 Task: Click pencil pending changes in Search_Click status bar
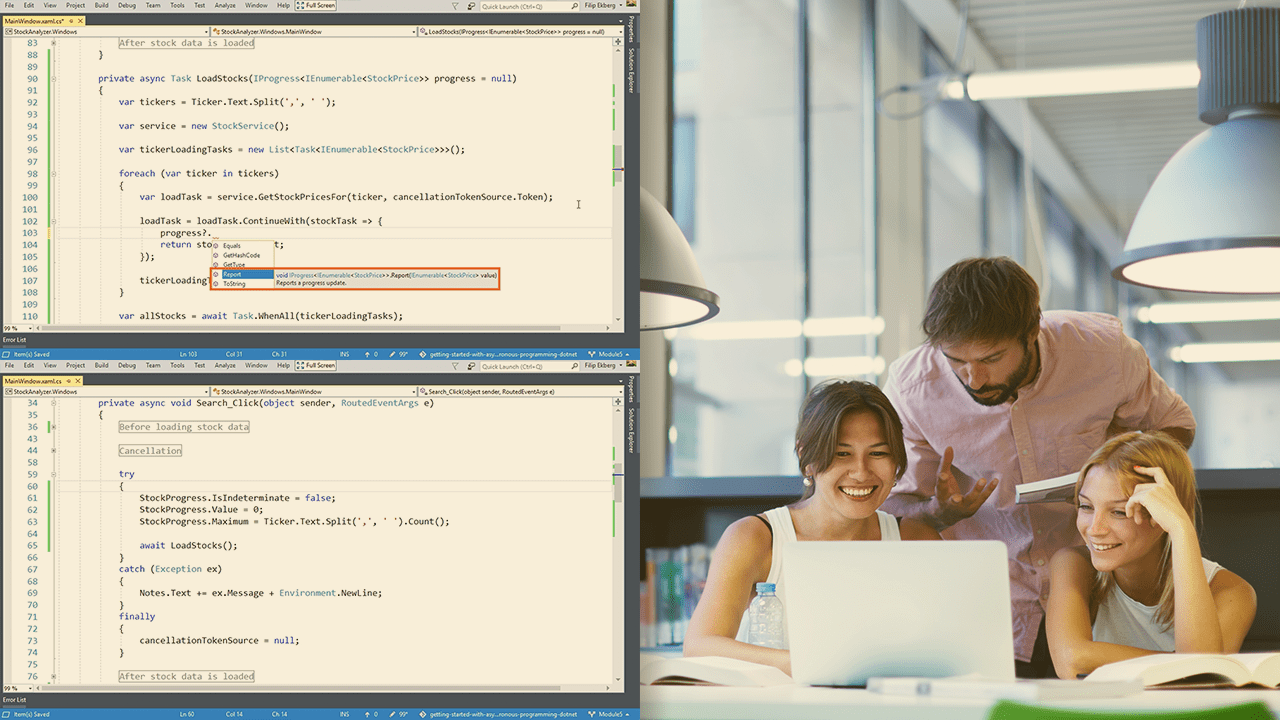coord(399,714)
